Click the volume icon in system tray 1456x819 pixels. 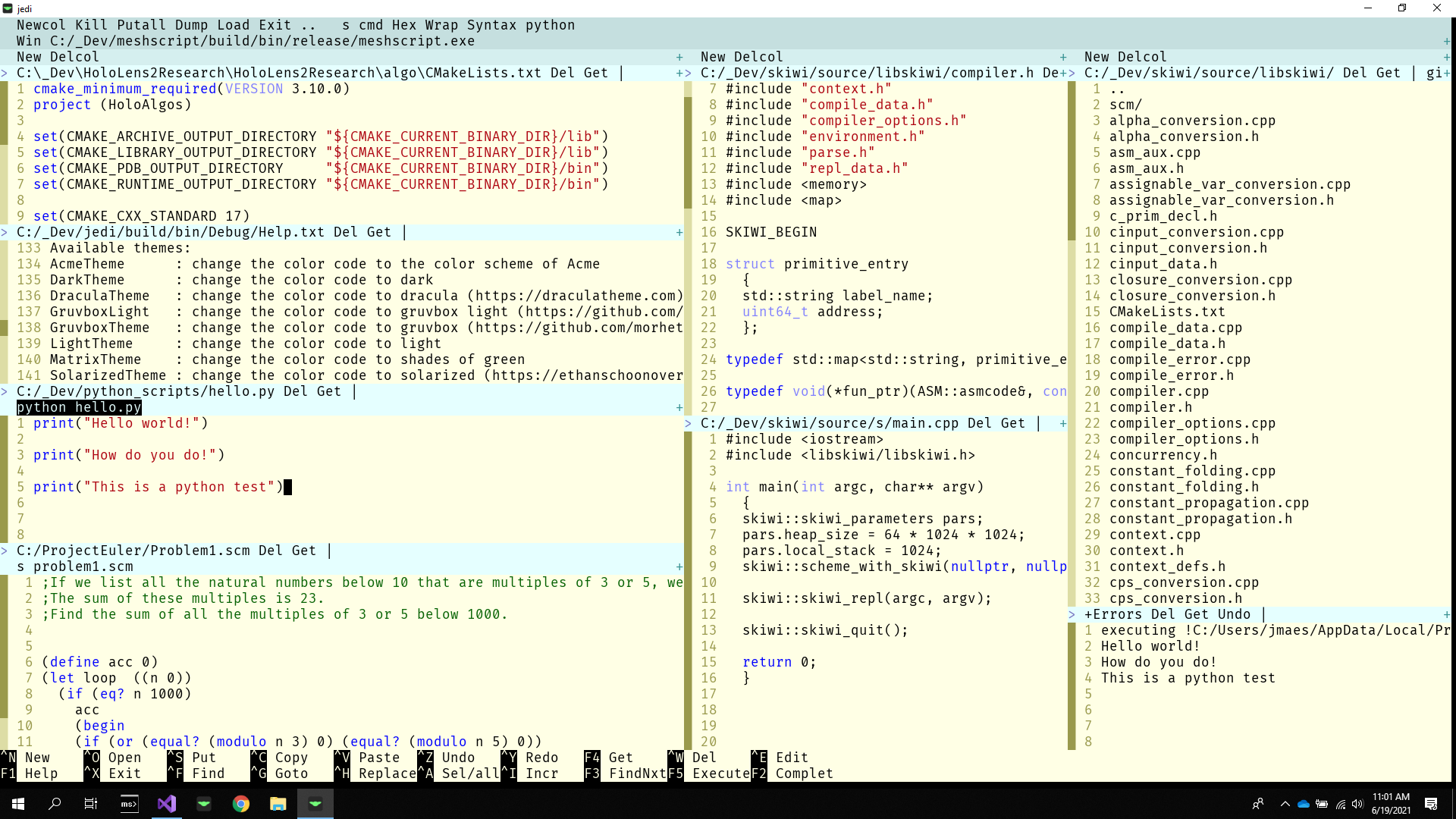[x=1357, y=804]
